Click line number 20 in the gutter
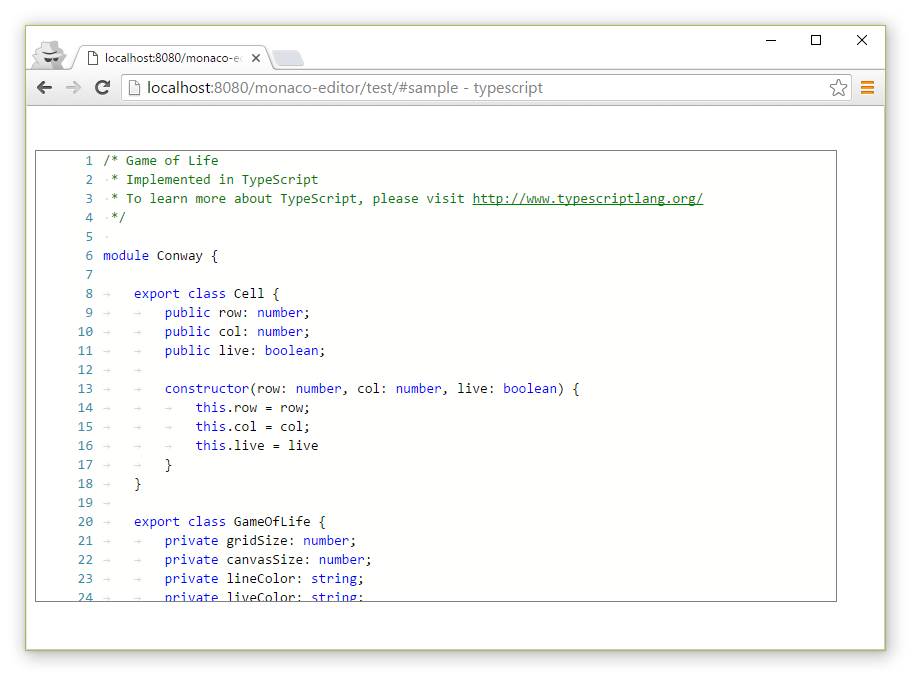Image resolution: width=918 pixels, height=687 pixels. coord(85,521)
